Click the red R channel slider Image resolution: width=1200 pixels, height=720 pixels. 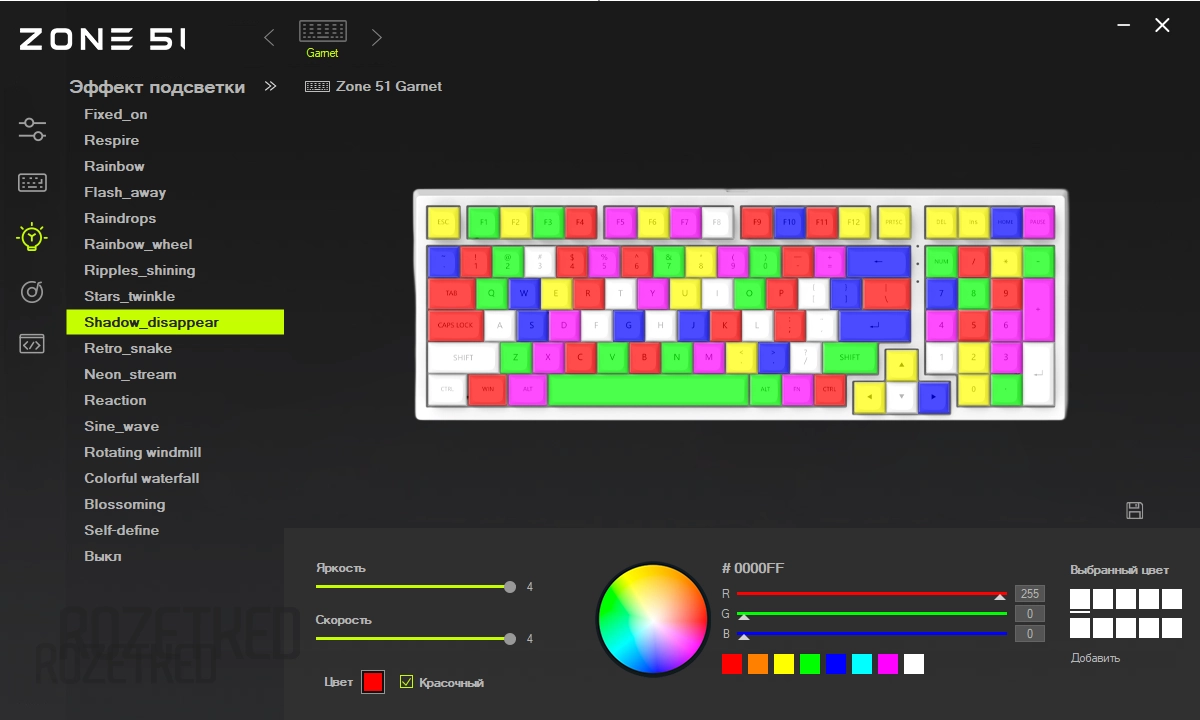click(872, 594)
